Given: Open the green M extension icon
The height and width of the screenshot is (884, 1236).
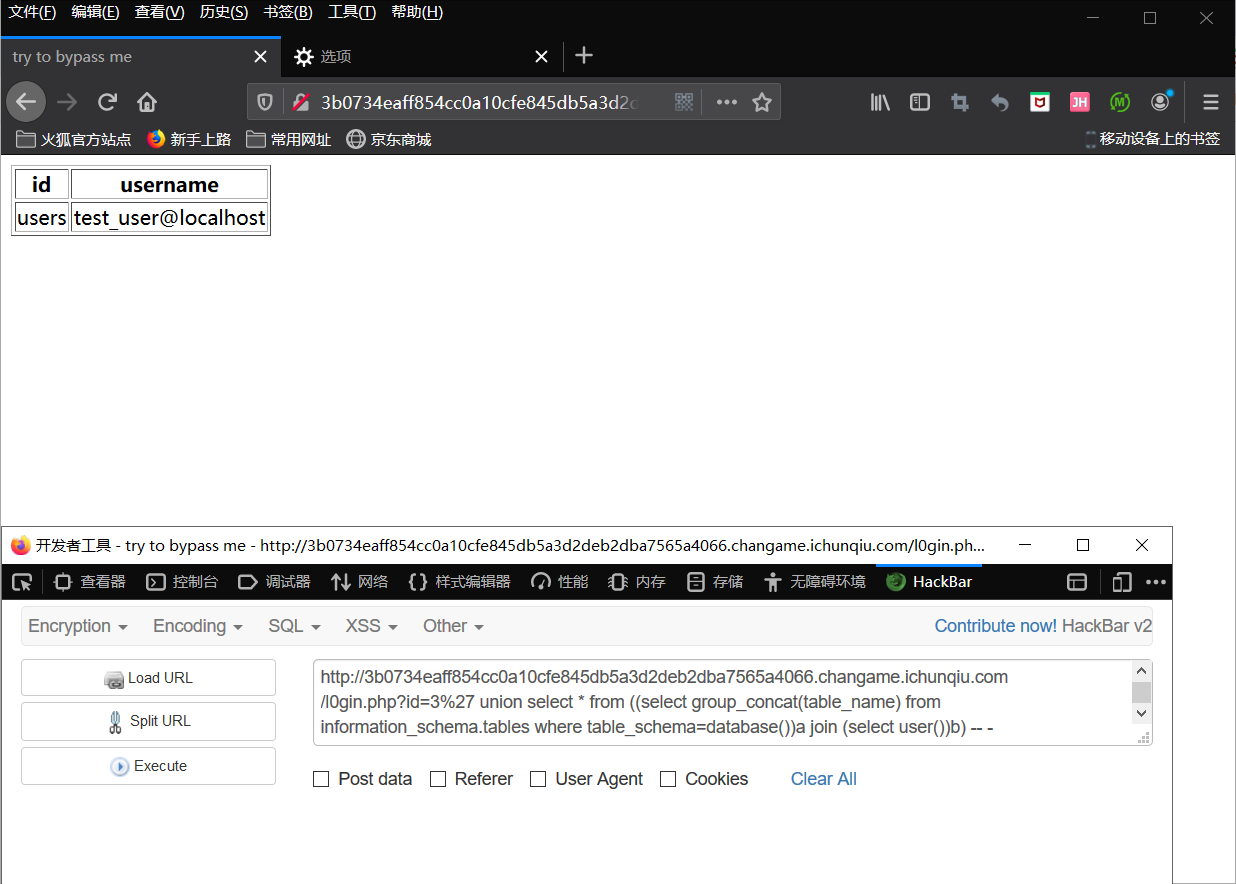Looking at the screenshot, I should [1120, 102].
